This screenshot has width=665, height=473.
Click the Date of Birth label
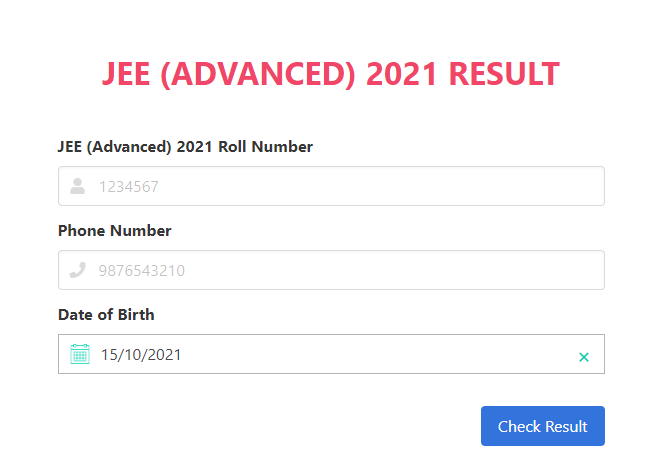[x=106, y=315]
